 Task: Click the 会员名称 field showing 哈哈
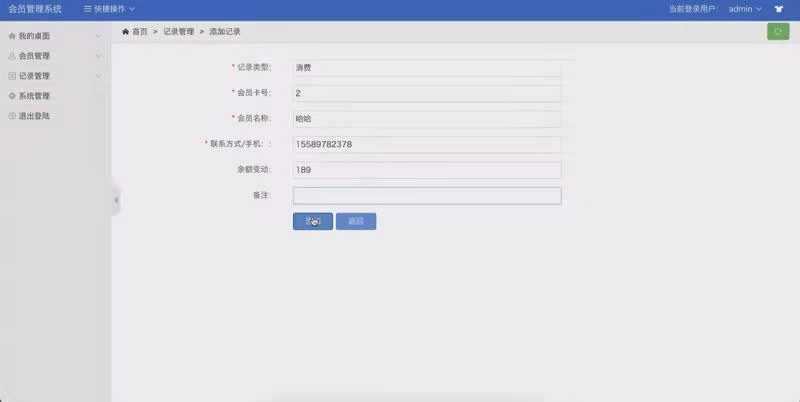427,119
